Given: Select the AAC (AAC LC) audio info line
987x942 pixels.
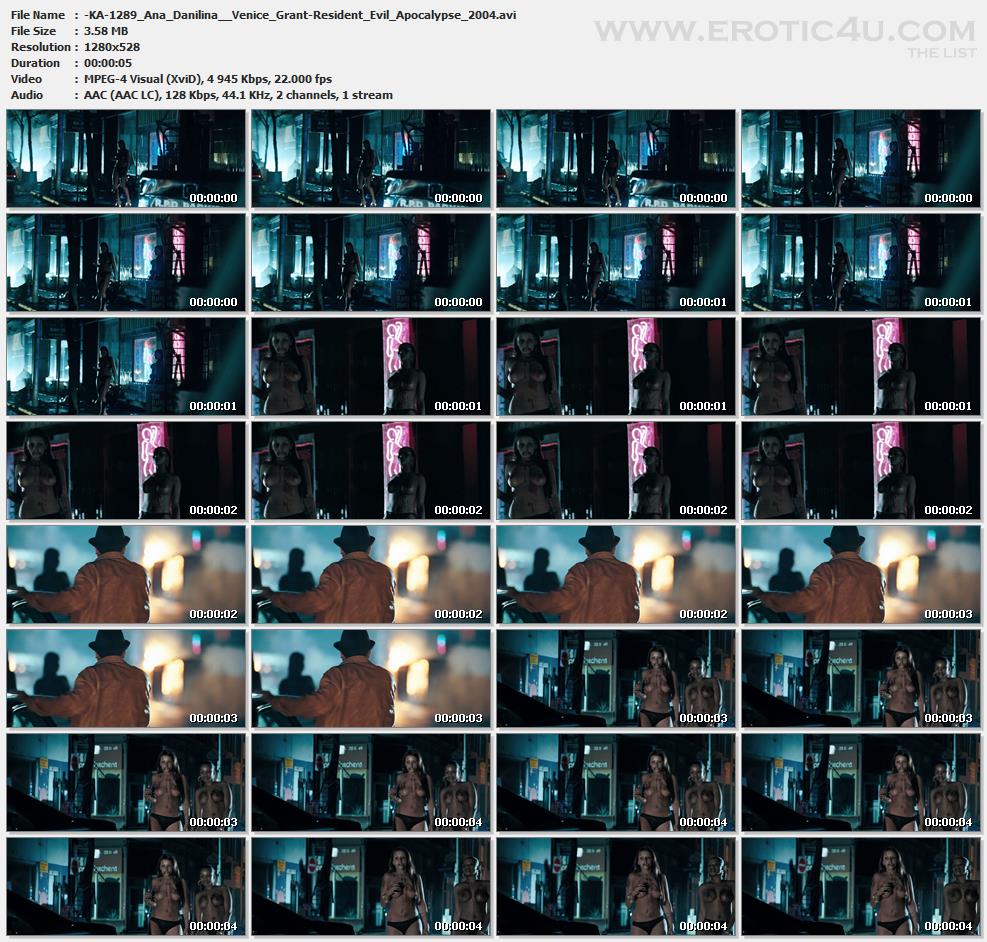Looking at the screenshot, I should point(238,95).
